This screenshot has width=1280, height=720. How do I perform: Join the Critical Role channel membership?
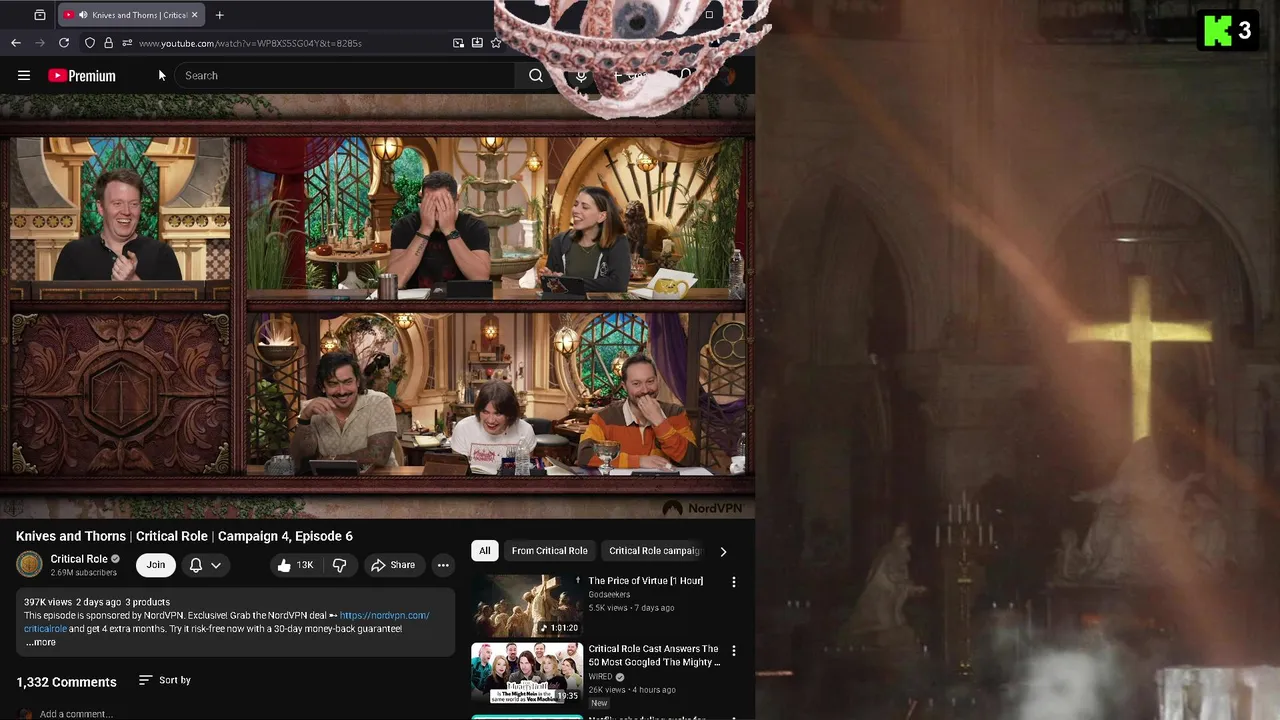coord(156,565)
